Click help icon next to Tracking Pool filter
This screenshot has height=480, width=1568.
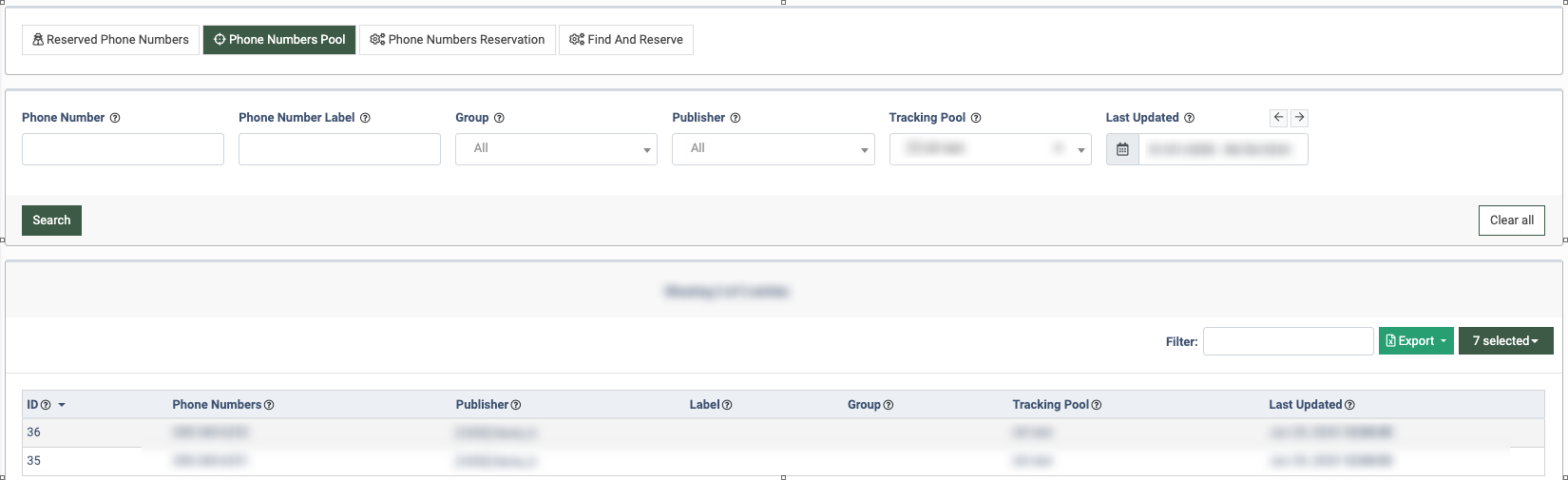[976, 118]
